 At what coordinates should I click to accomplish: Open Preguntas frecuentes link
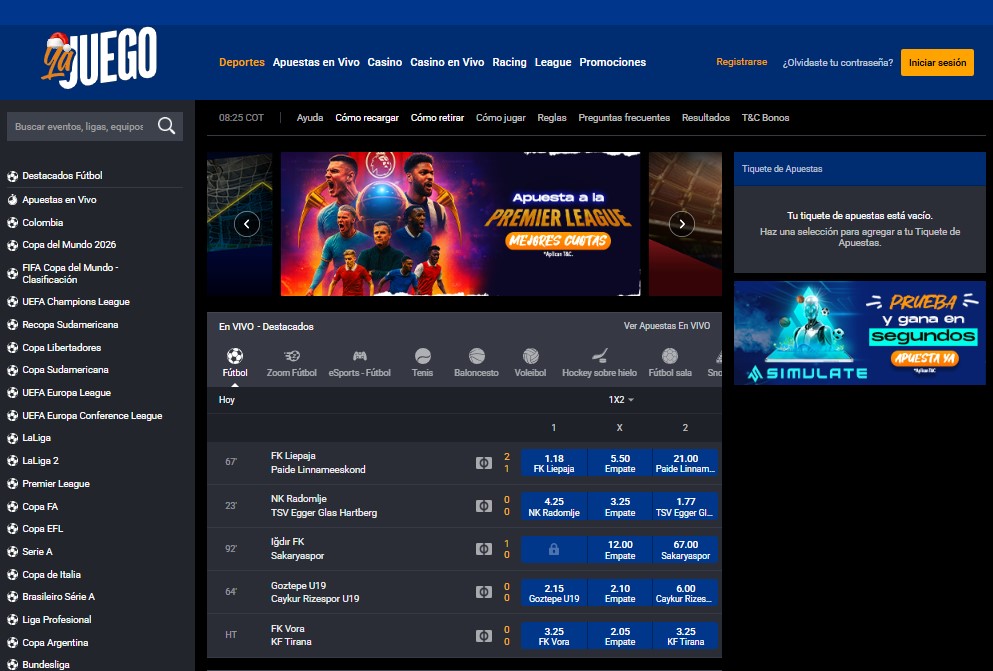coord(624,118)
